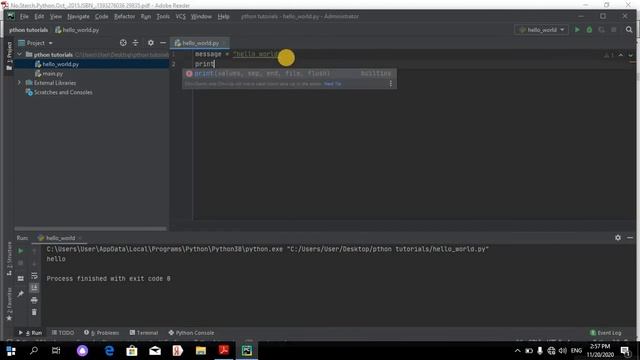Open hello_world run configuration dropdown
The height and width of the screenshot is (360, 640).
(541, 30)
